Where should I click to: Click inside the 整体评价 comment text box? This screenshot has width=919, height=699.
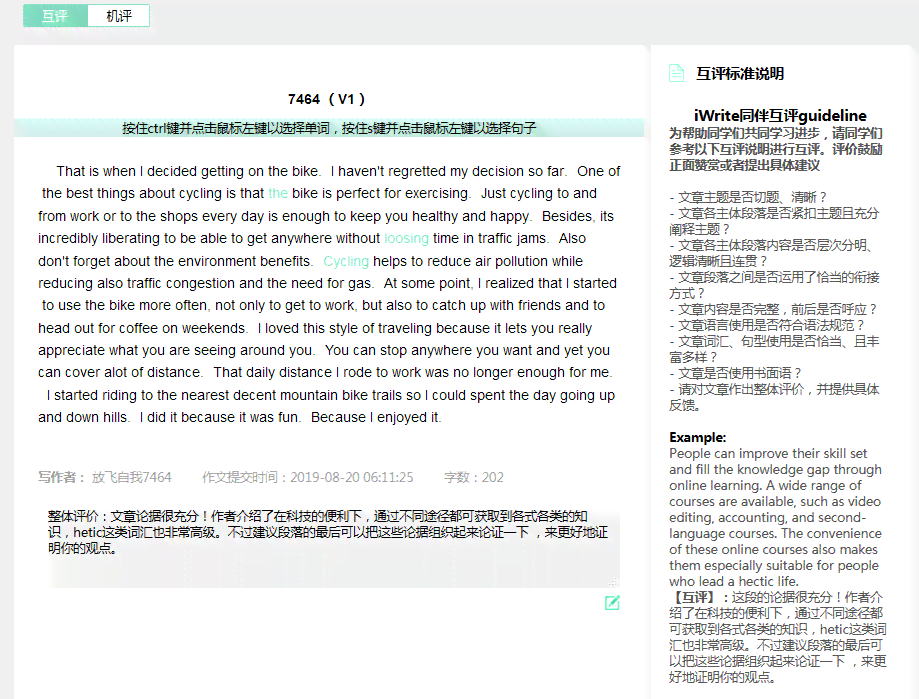[x=333, y=547]
